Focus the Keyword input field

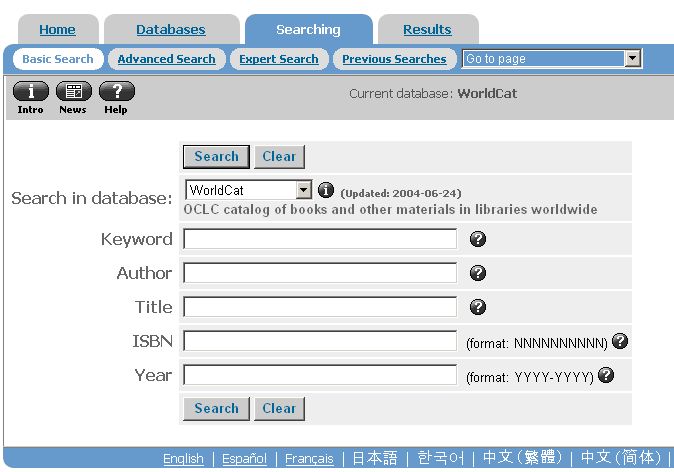point(320,239)
